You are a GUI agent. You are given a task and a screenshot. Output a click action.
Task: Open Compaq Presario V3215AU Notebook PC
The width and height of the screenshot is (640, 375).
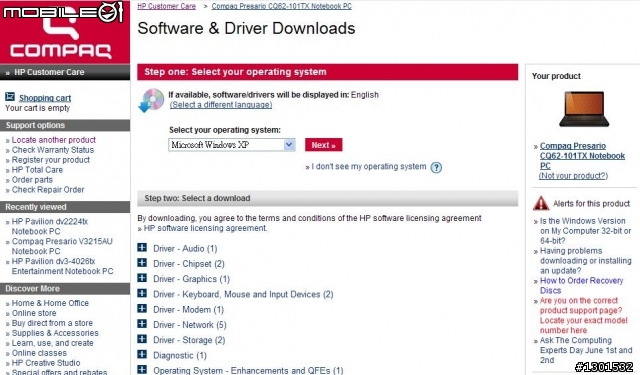click(x=62, y=246)
